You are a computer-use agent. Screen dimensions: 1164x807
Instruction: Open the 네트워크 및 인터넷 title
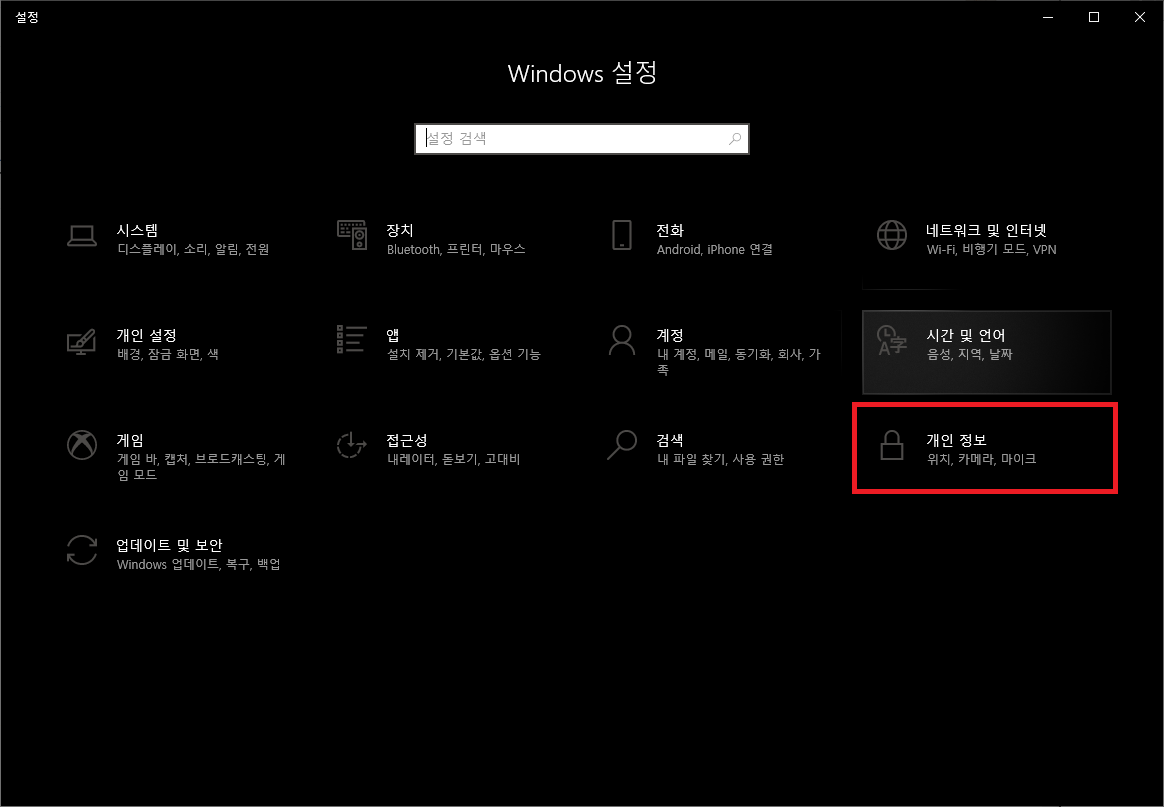click(987, 230)
